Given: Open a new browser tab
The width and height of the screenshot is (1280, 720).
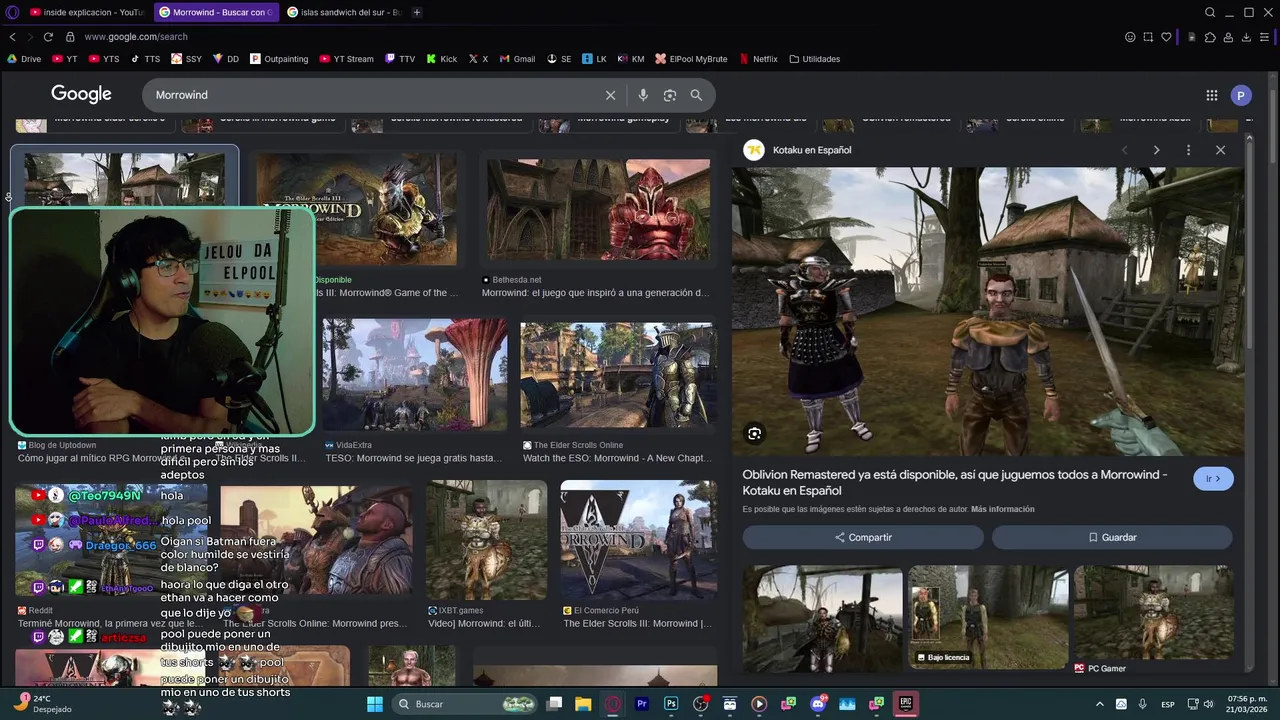Looking at the screenshot, I should tap(417, 12).
